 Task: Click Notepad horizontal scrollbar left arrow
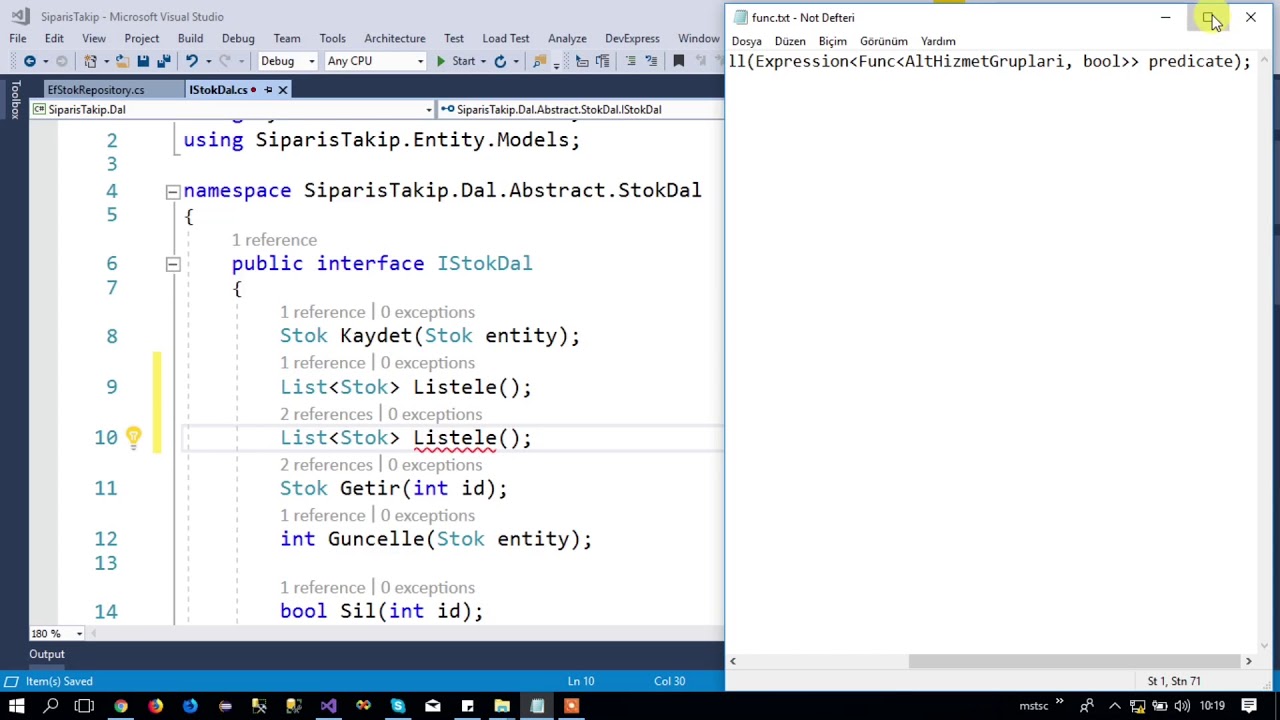point(733,661)
